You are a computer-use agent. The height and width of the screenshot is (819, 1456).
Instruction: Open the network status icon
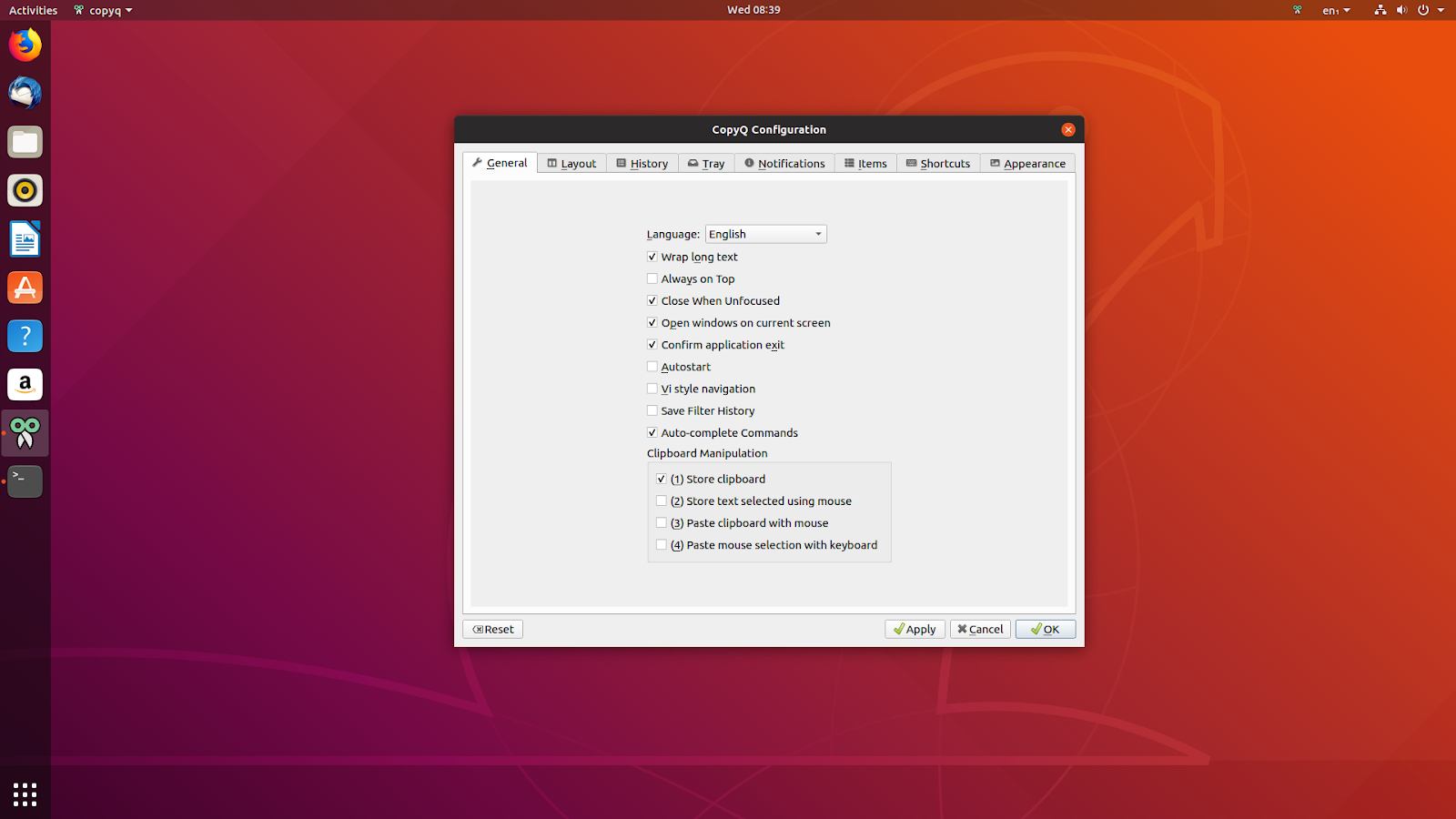point(1380,10)
